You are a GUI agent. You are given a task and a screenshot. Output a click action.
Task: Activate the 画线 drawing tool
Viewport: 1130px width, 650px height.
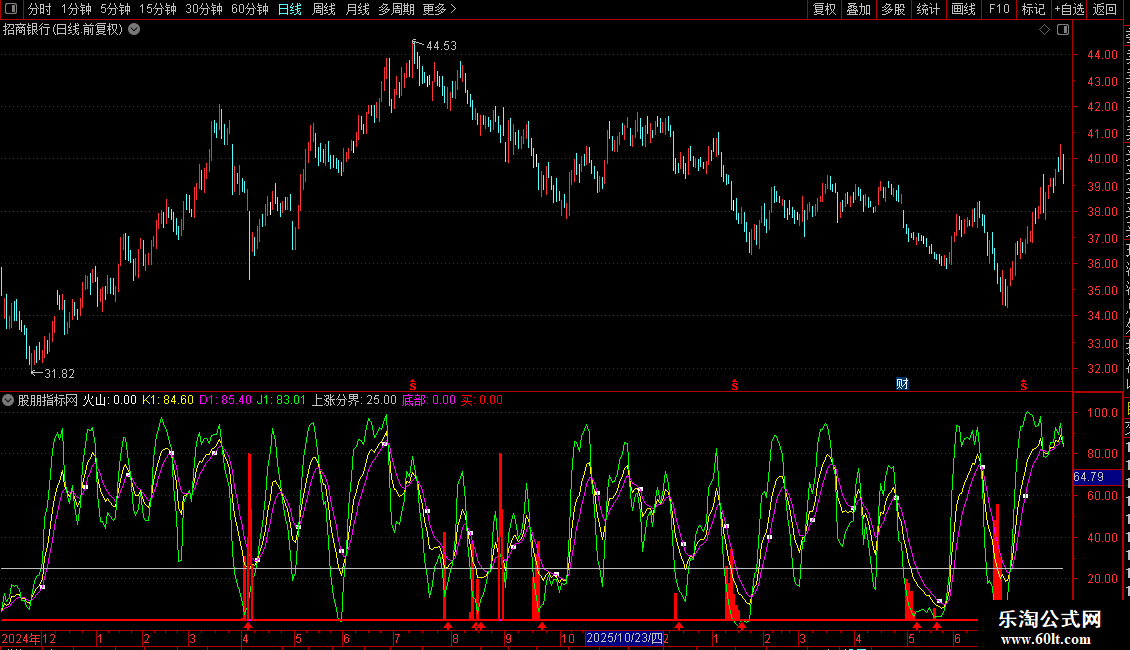pyautogui.click(x=963, y=9)
